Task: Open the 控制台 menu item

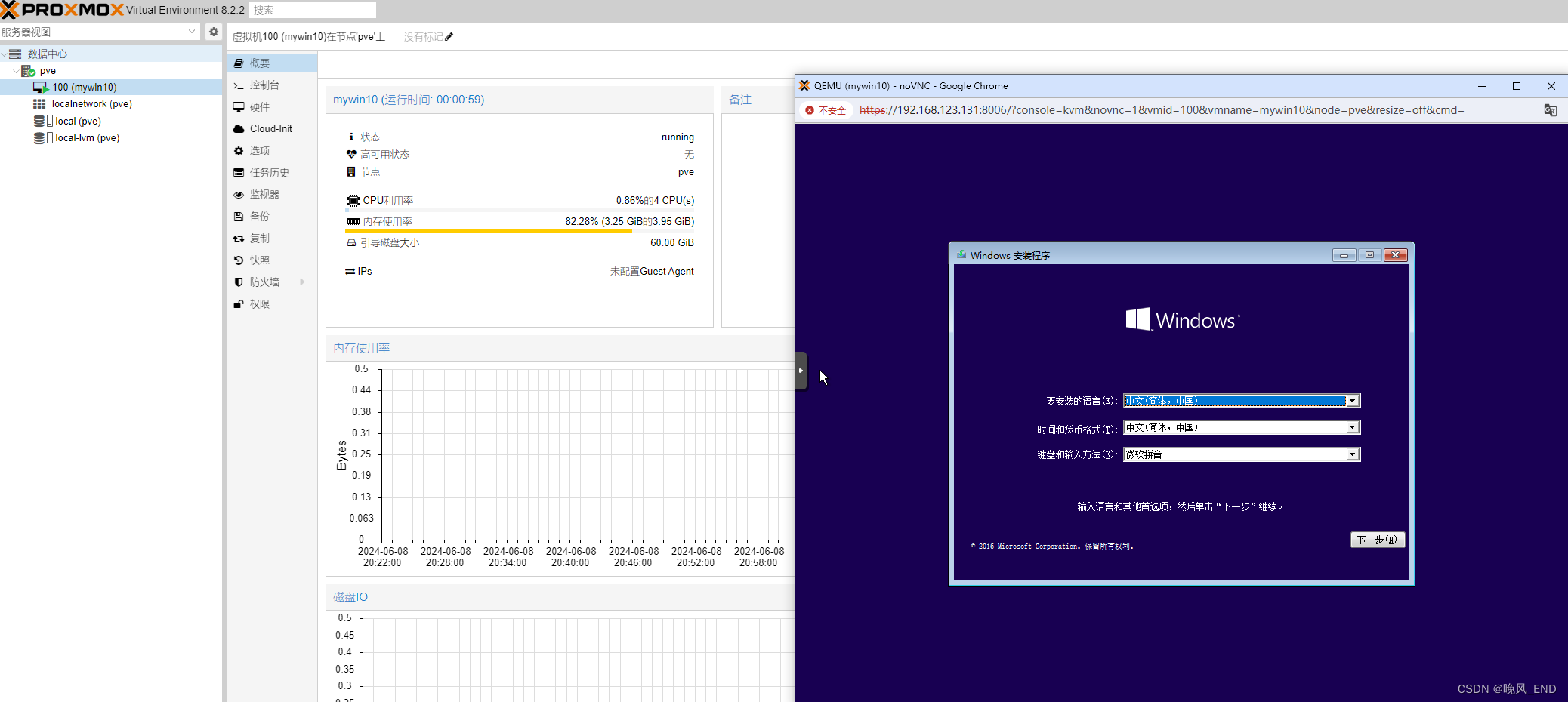Action: pos(272,85)
